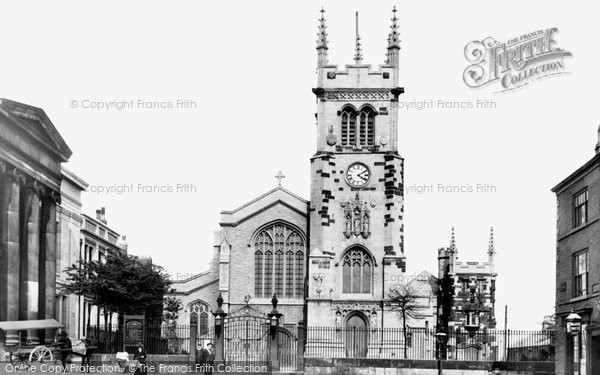This screenshot has width=600, height=375.
Task: Click the arched entrance door of the tower
Action: pos(356,336)
